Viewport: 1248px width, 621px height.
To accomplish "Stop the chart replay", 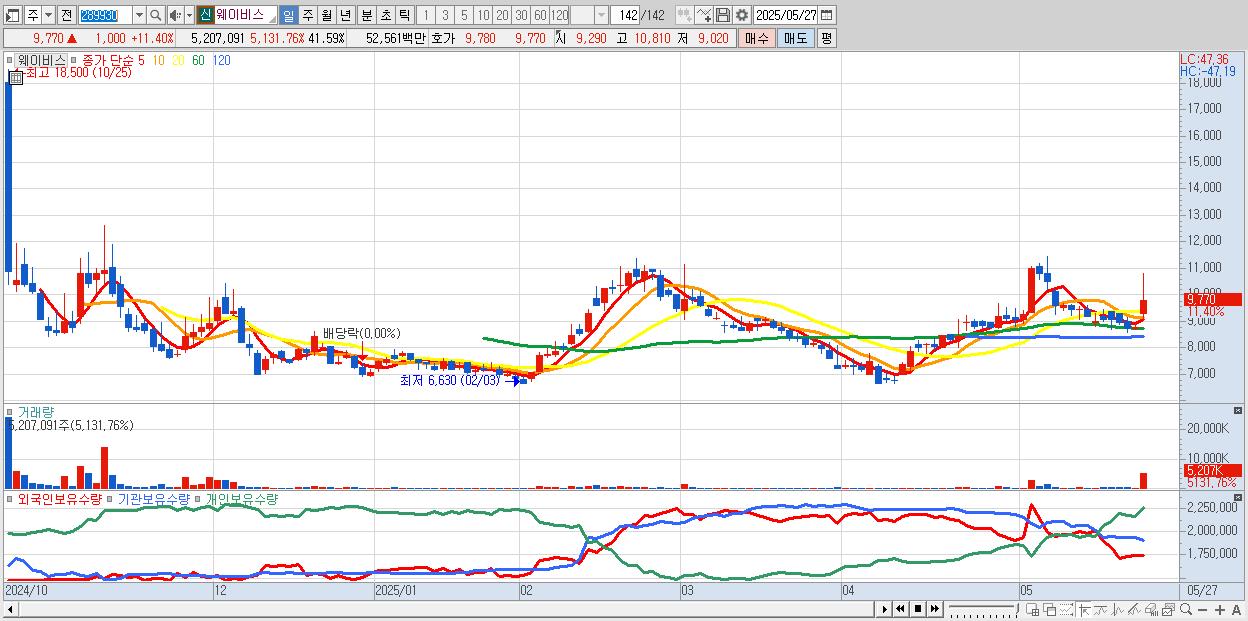I will 918,609.
